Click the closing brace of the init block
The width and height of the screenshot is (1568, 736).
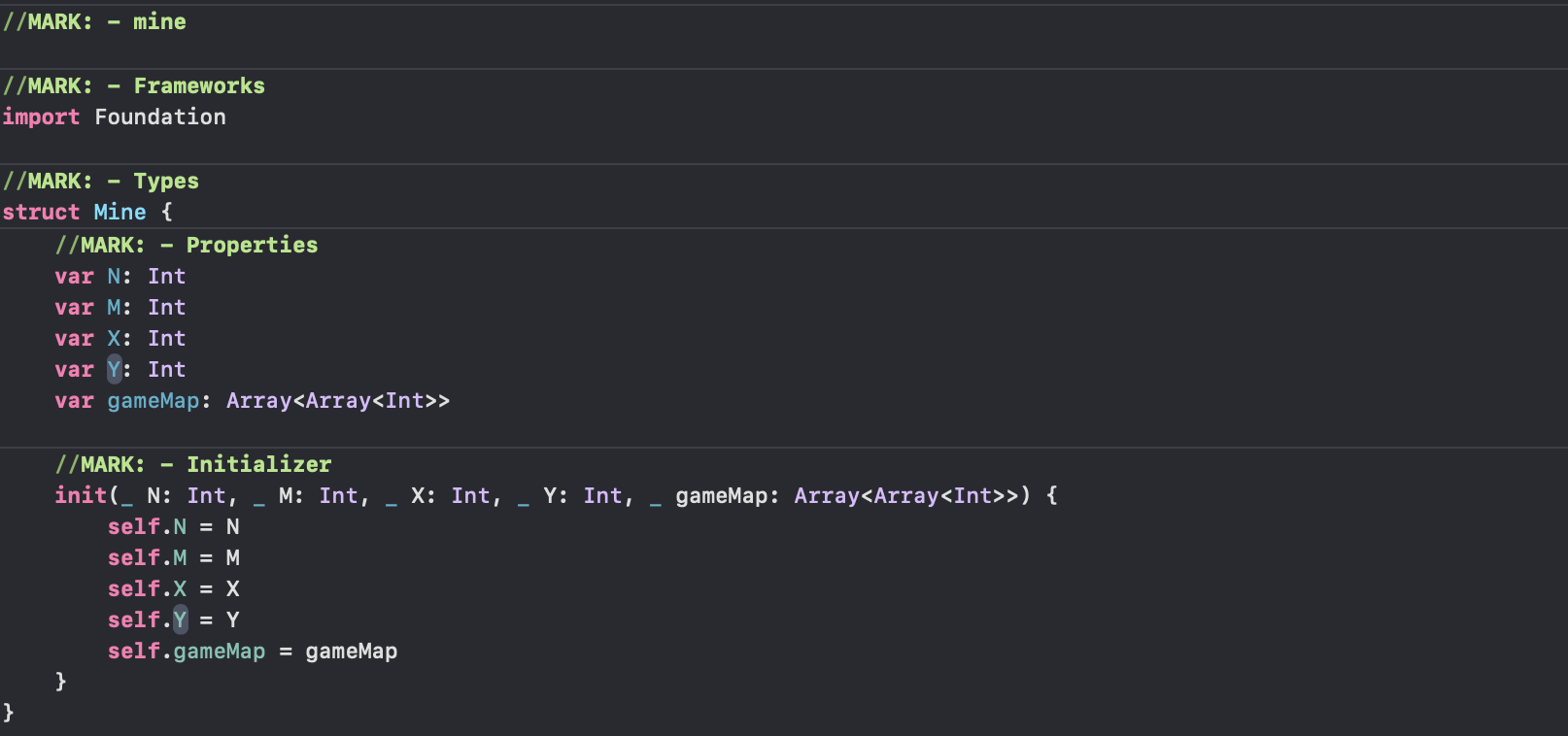[x=60, y=682]
